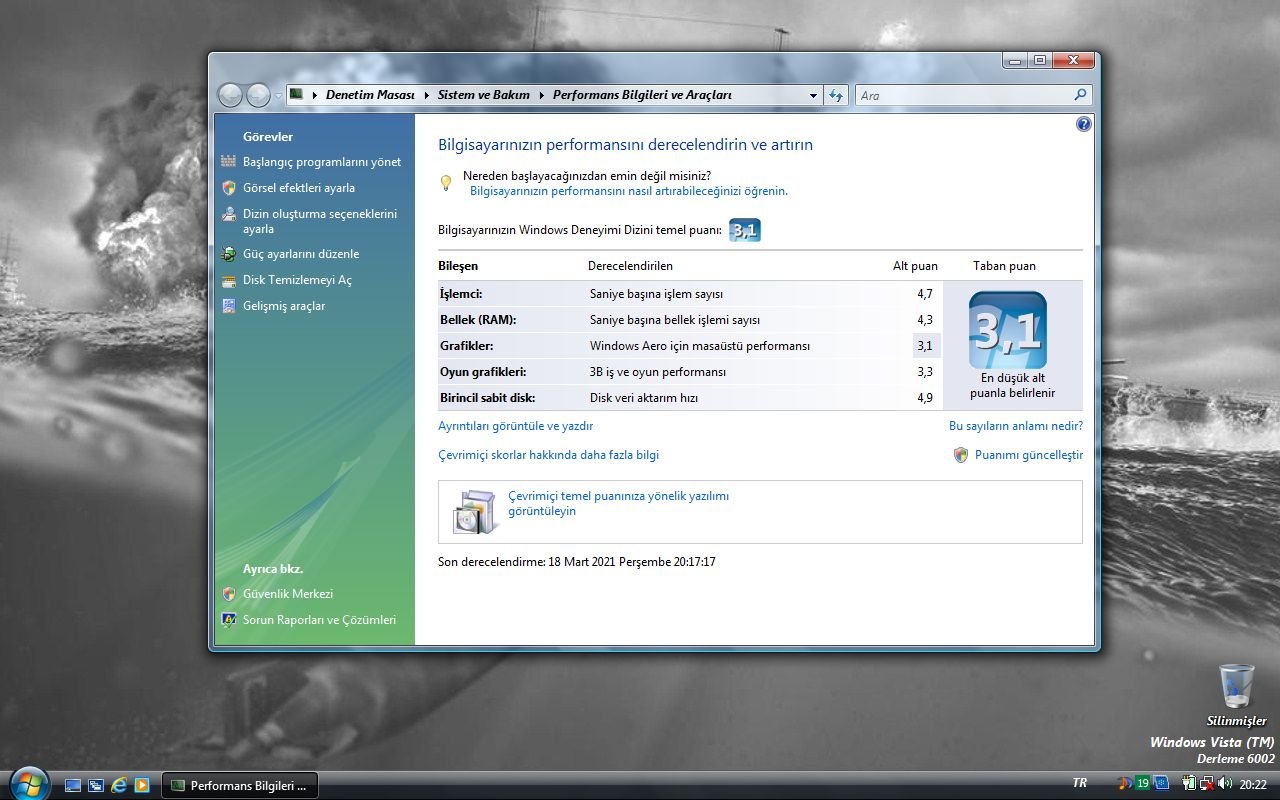
Task: Click the large 3,1 base score tile
Action: (1008, 330)
